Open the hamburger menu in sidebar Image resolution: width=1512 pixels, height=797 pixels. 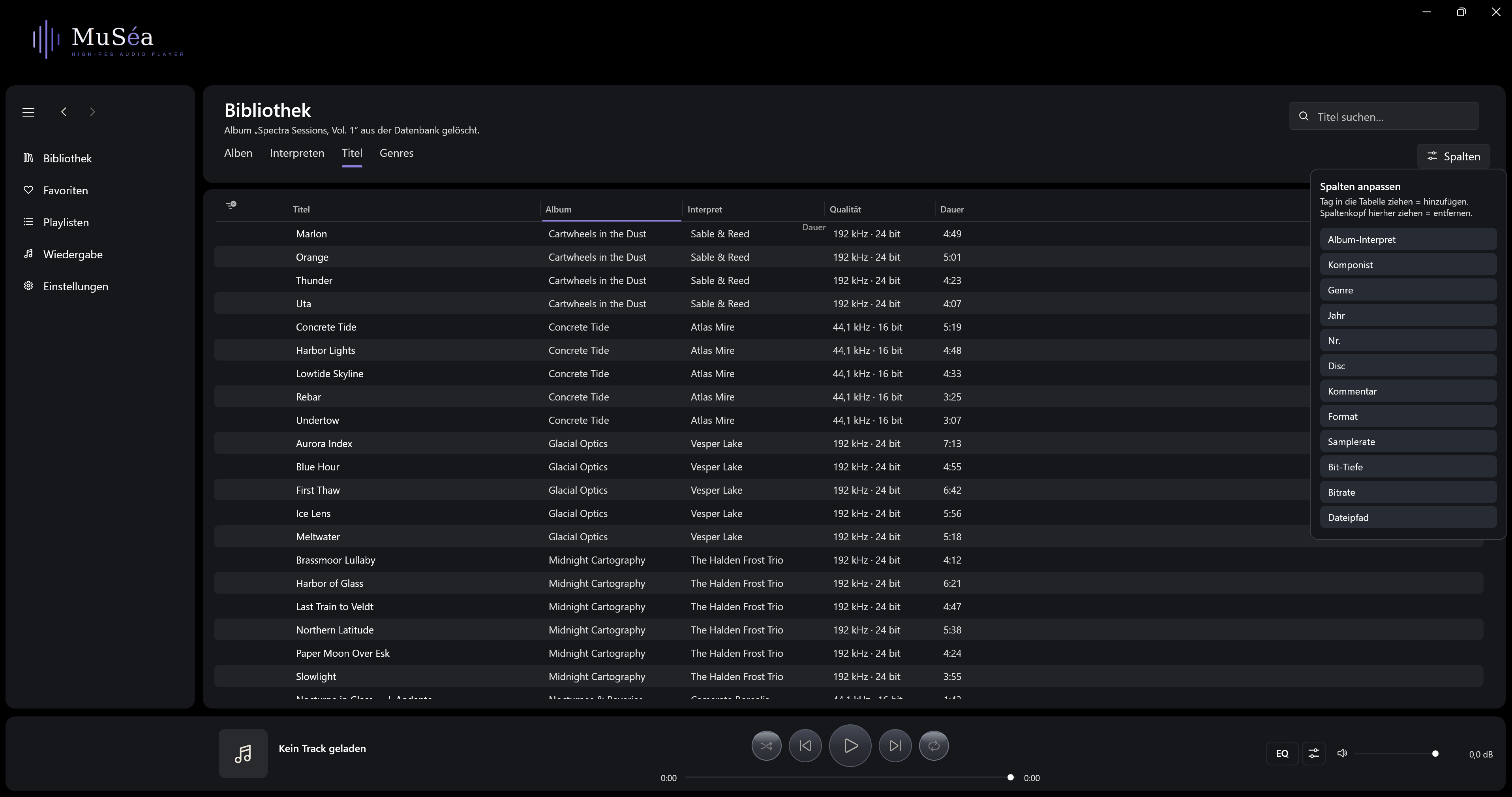coord(28,112)
